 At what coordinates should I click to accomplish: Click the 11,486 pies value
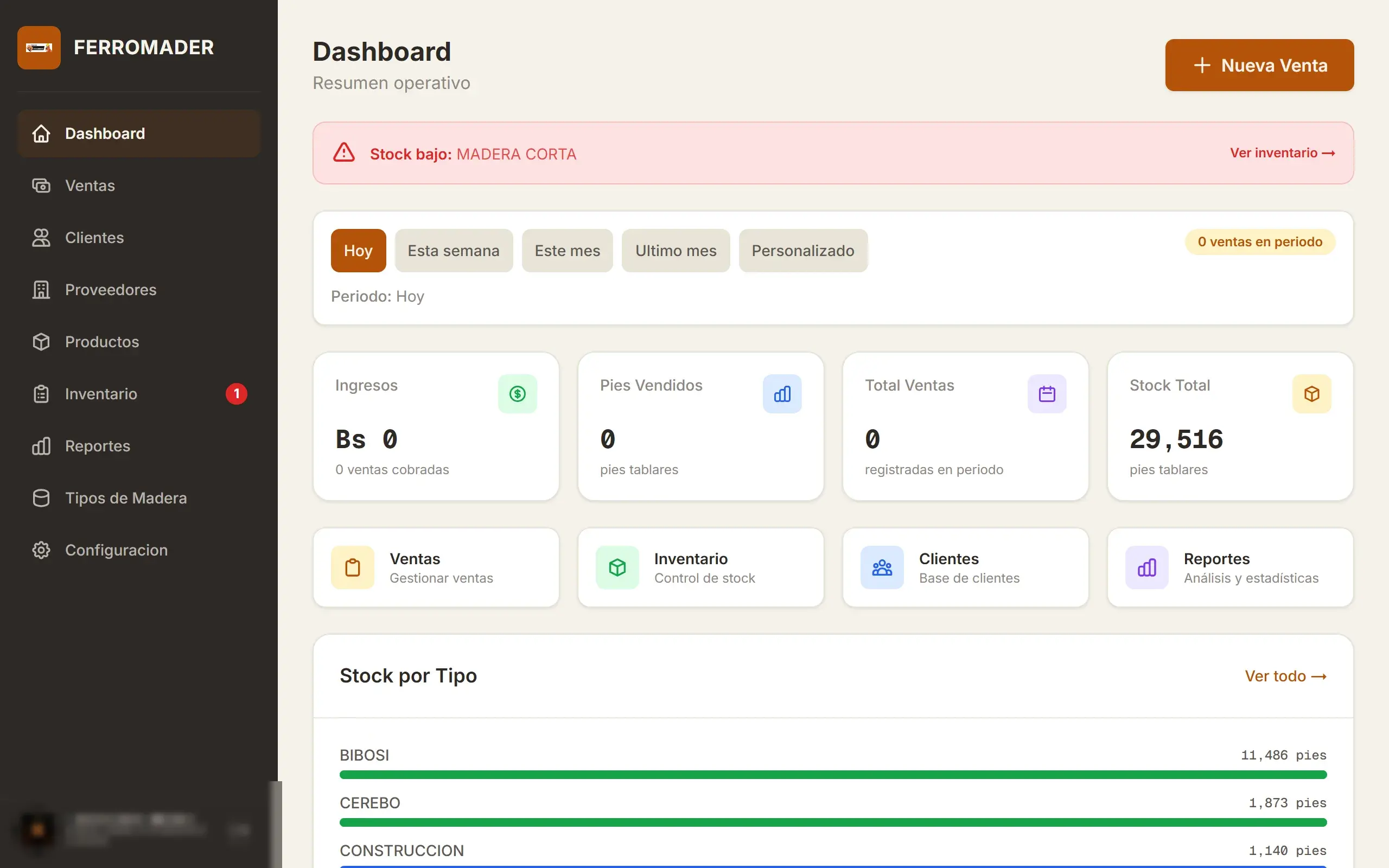coord(1283,756)
